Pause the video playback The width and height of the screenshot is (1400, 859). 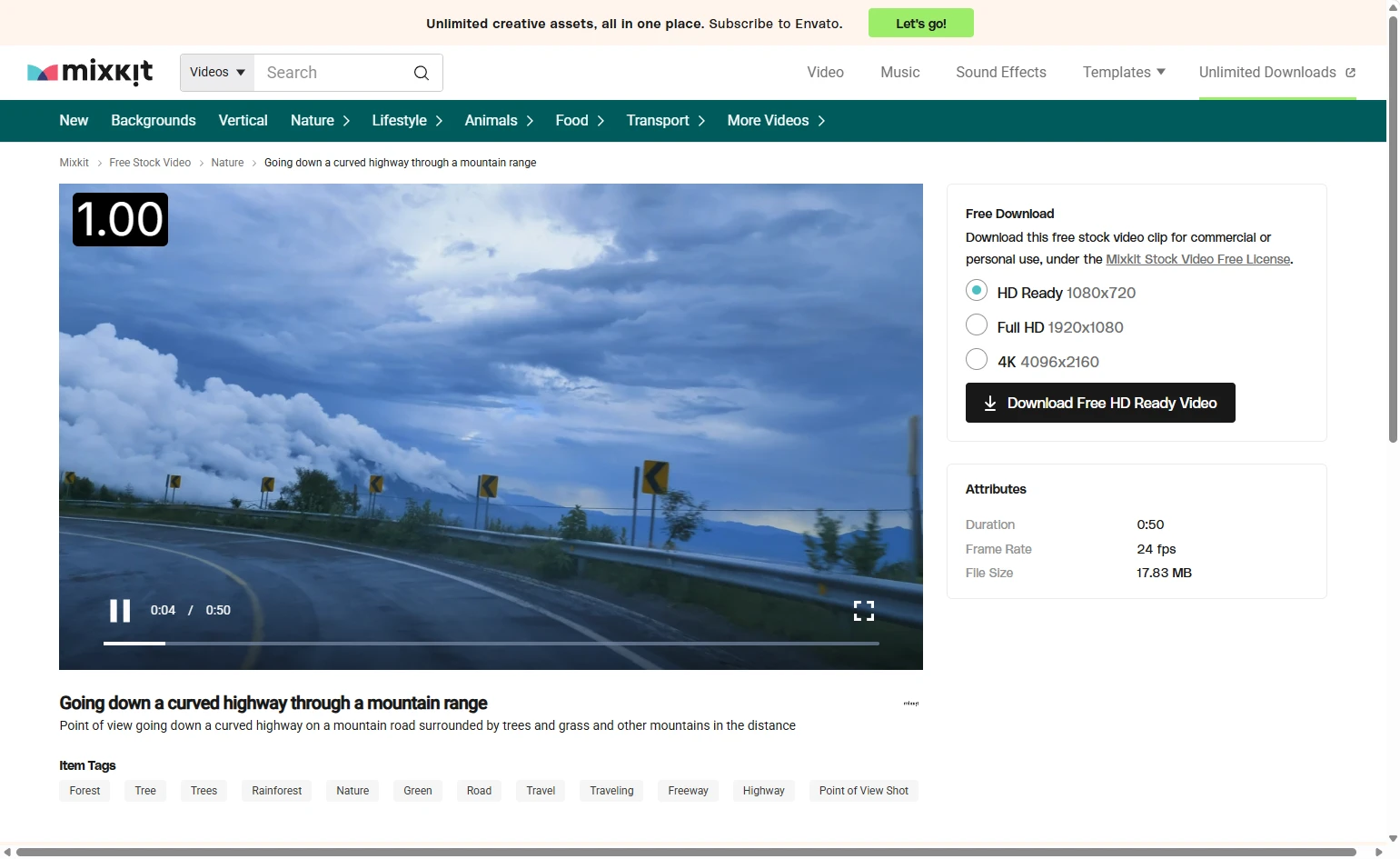coord(120,611)
